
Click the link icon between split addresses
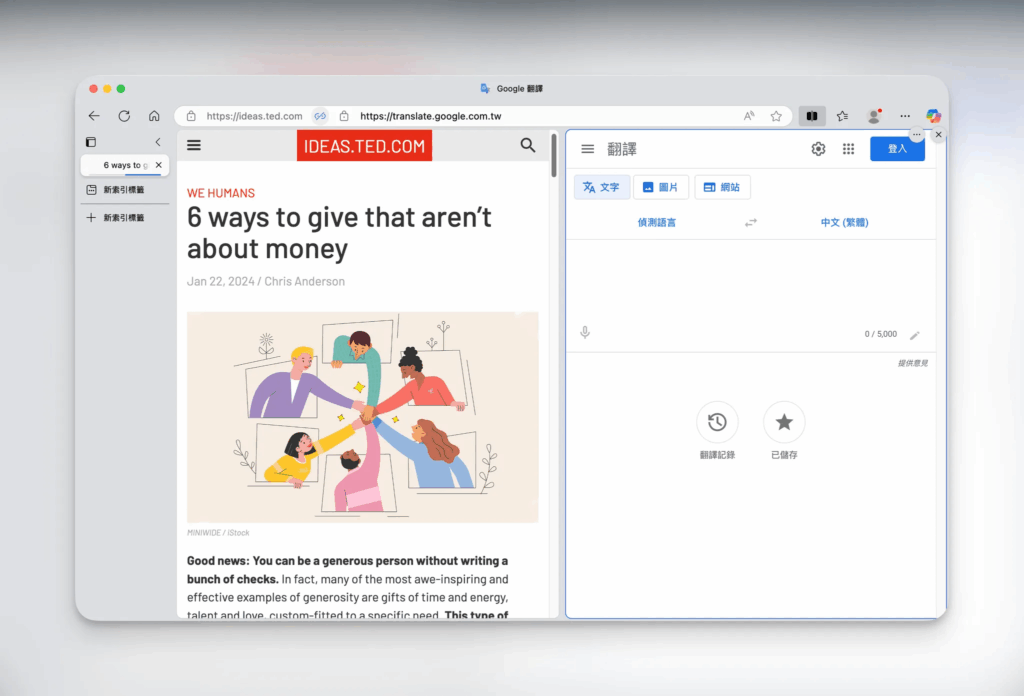pyautogui.click(x=320, y=116)
